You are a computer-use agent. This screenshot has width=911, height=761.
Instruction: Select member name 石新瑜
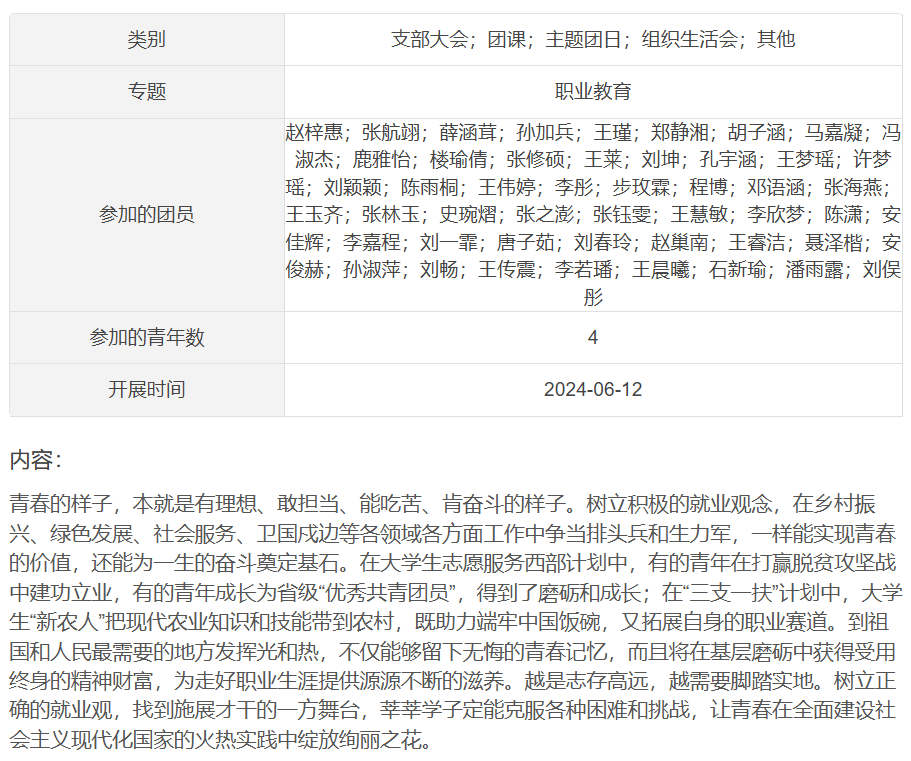point(737,269)
